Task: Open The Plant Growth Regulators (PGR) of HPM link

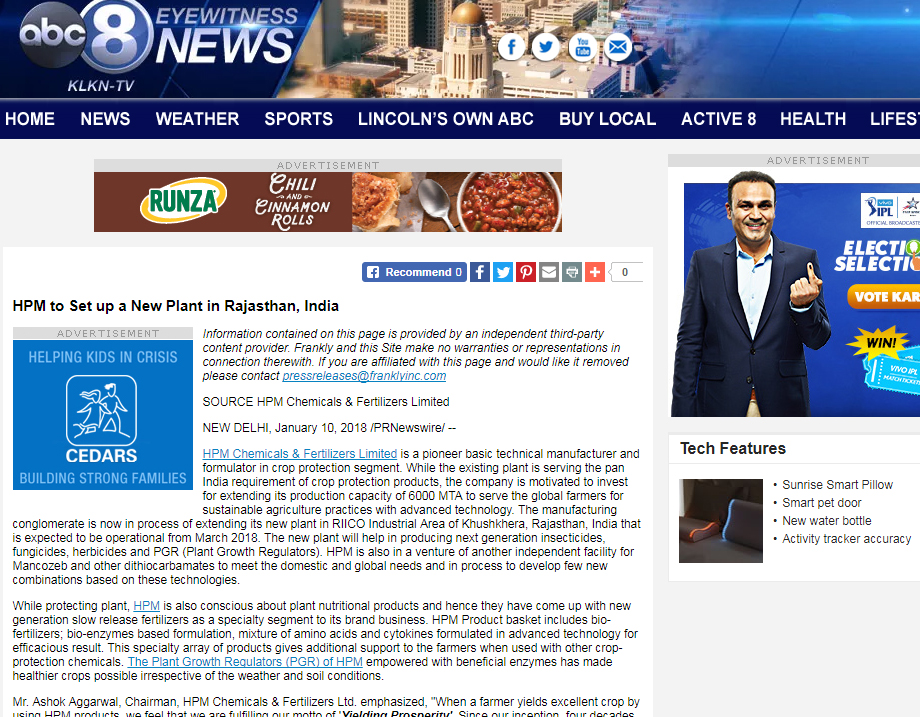Action: coord(245,662)
